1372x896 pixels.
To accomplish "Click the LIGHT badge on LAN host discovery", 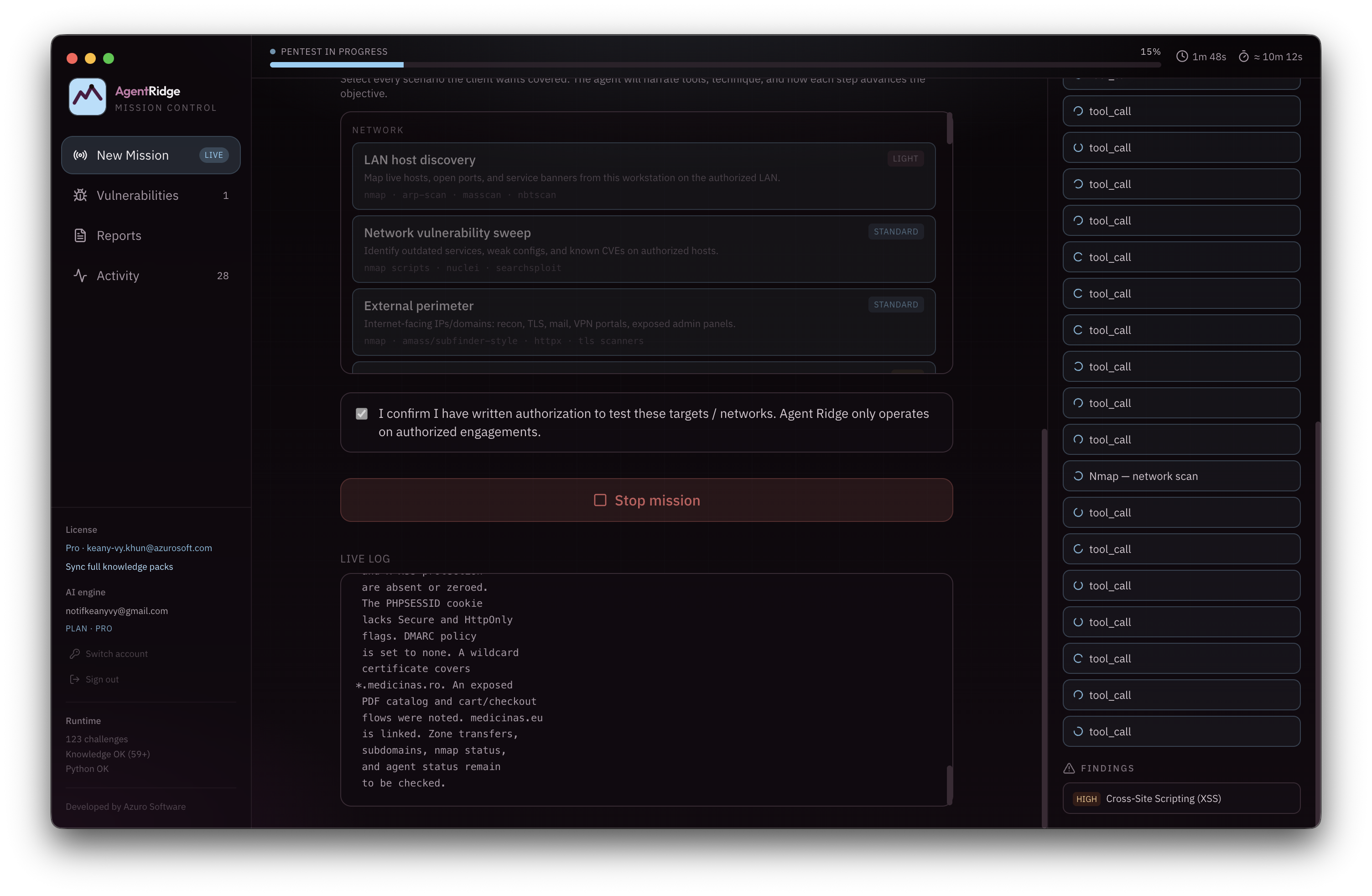I will click(905, 159).
